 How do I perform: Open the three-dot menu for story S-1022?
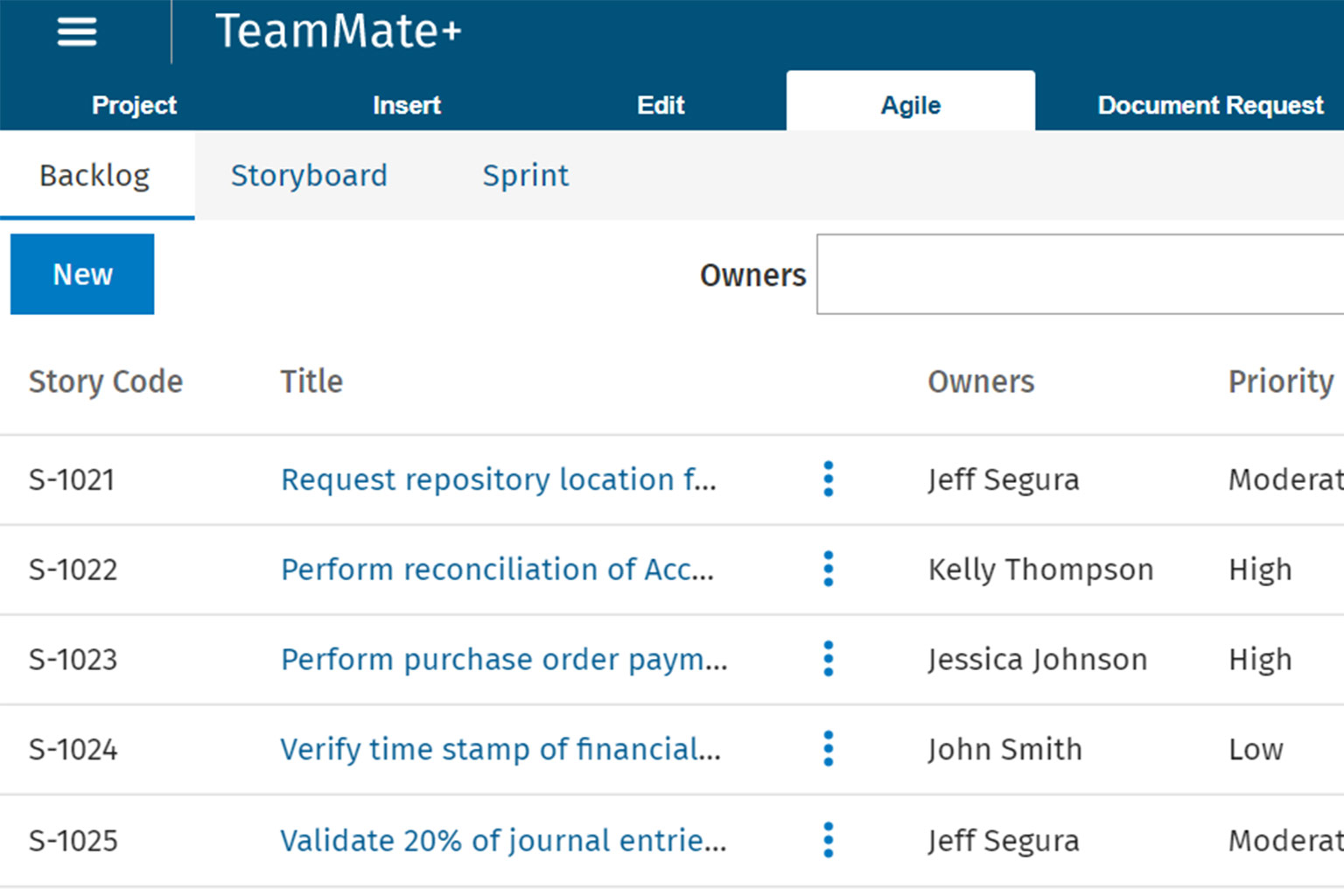tap(828, 570)
